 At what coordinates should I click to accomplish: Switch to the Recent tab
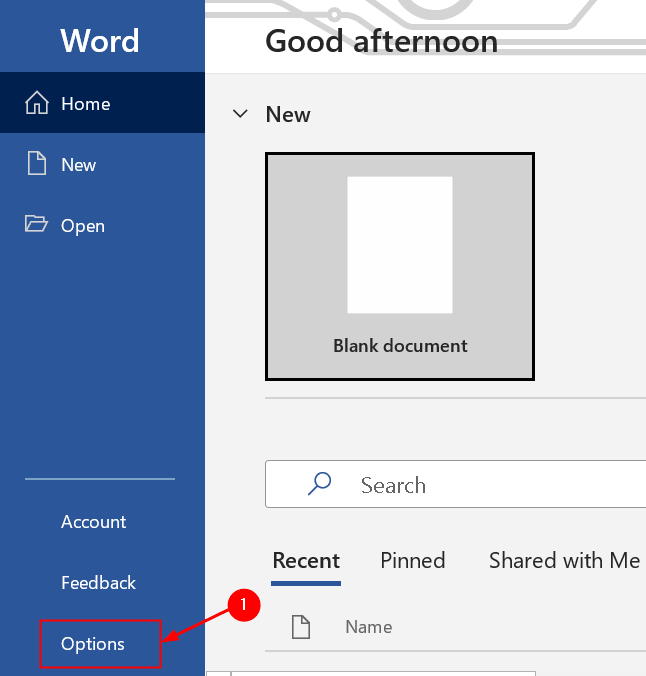(306, 560)
